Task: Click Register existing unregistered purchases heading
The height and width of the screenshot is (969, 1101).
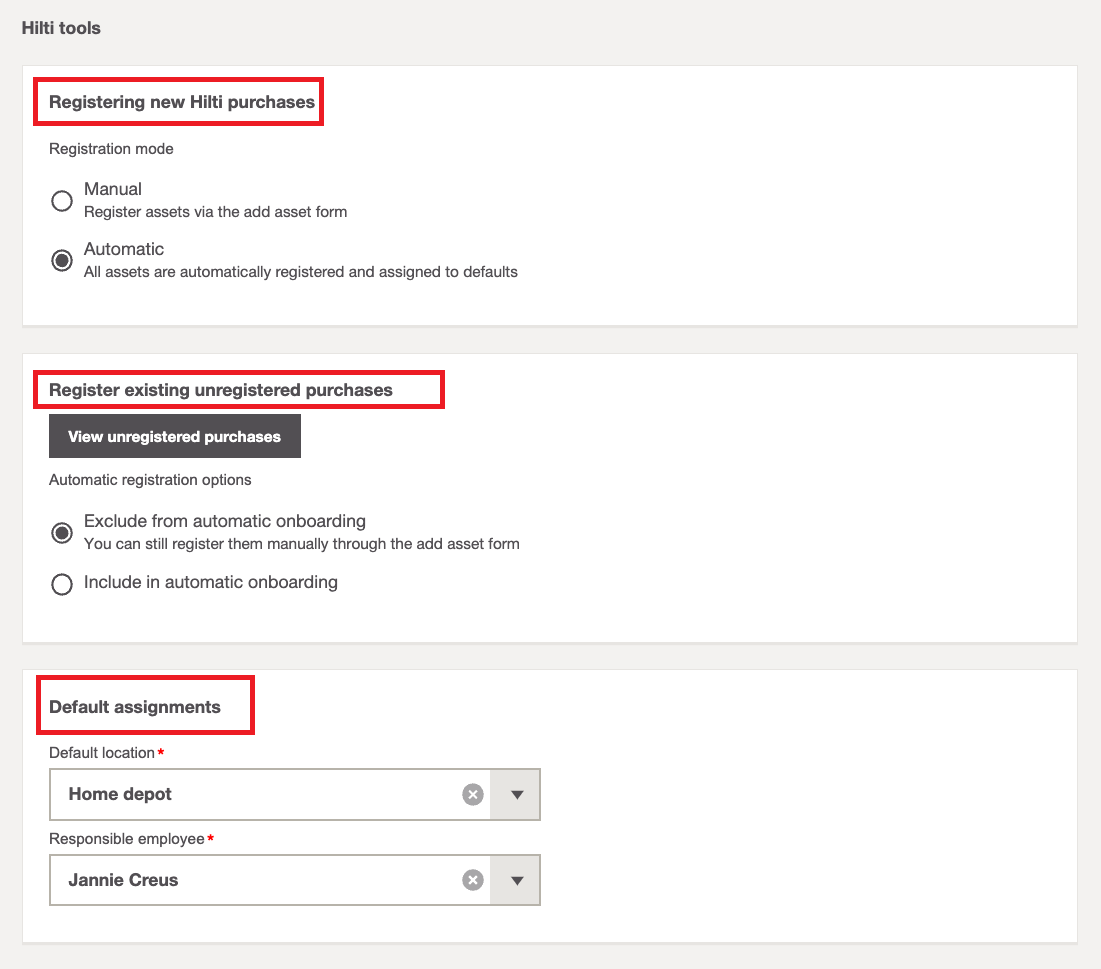Action: click(220, 390)
